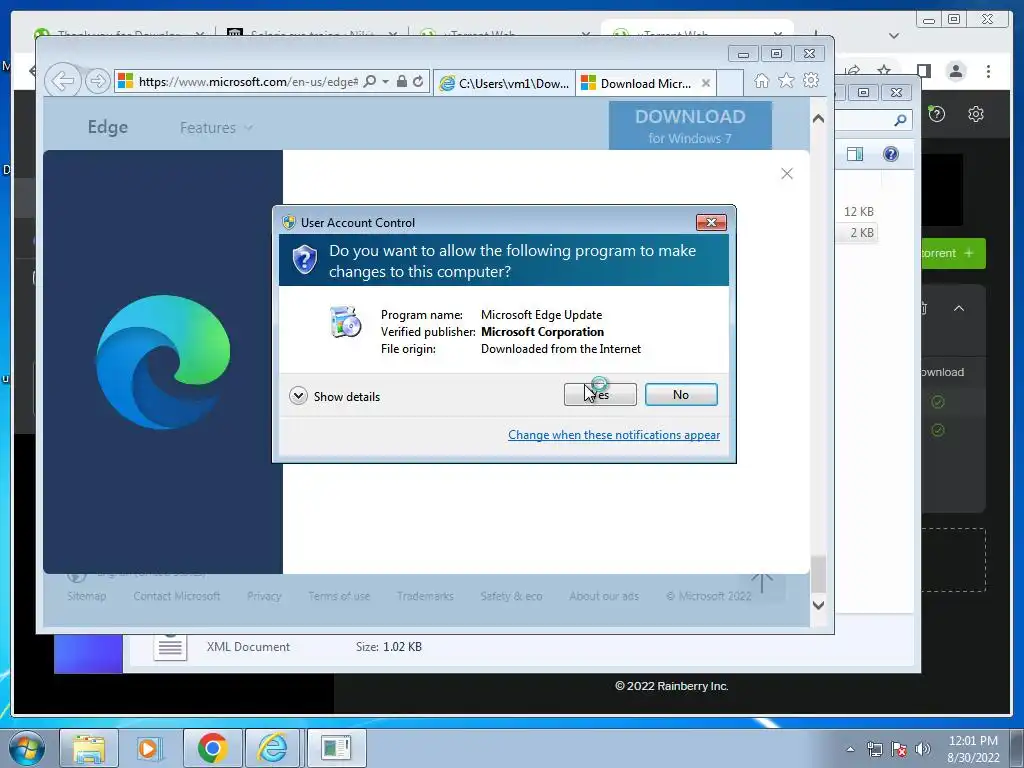
Task: Open the Features dropdown on Edge page
Action: 216,128
